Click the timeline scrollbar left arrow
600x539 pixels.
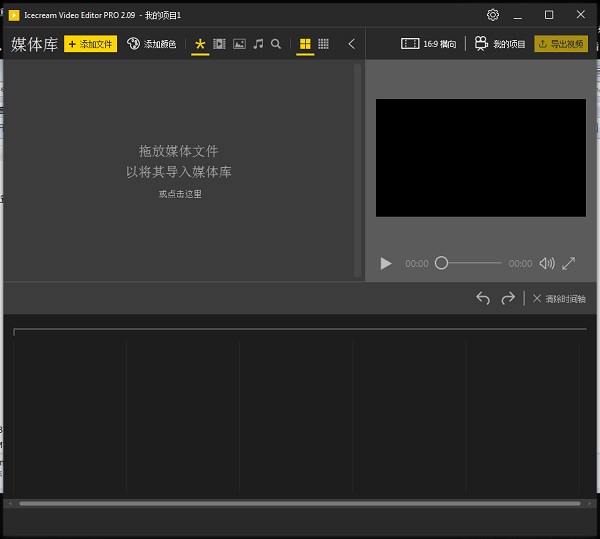click(10, 504)
